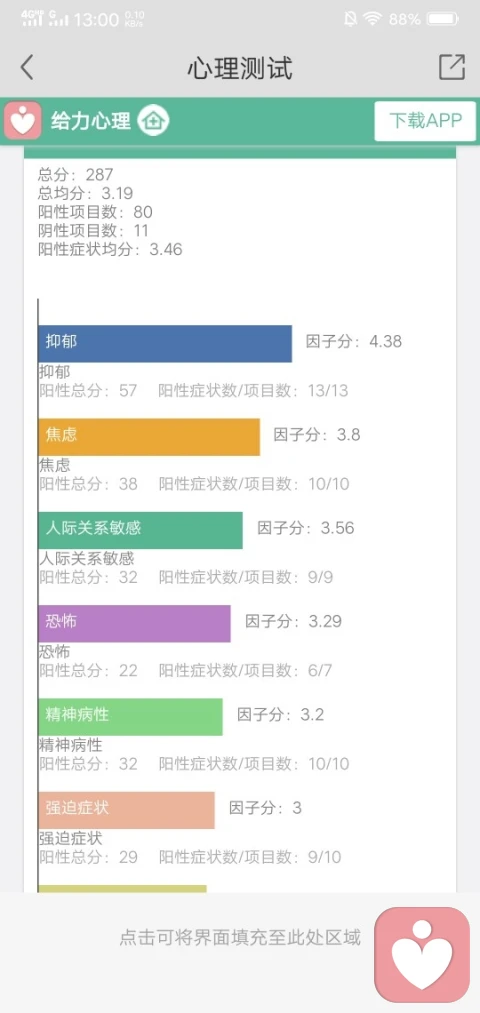Open the green home icon
The height and width of the screenshot is (1013, 480).
(x=153, y=121)
